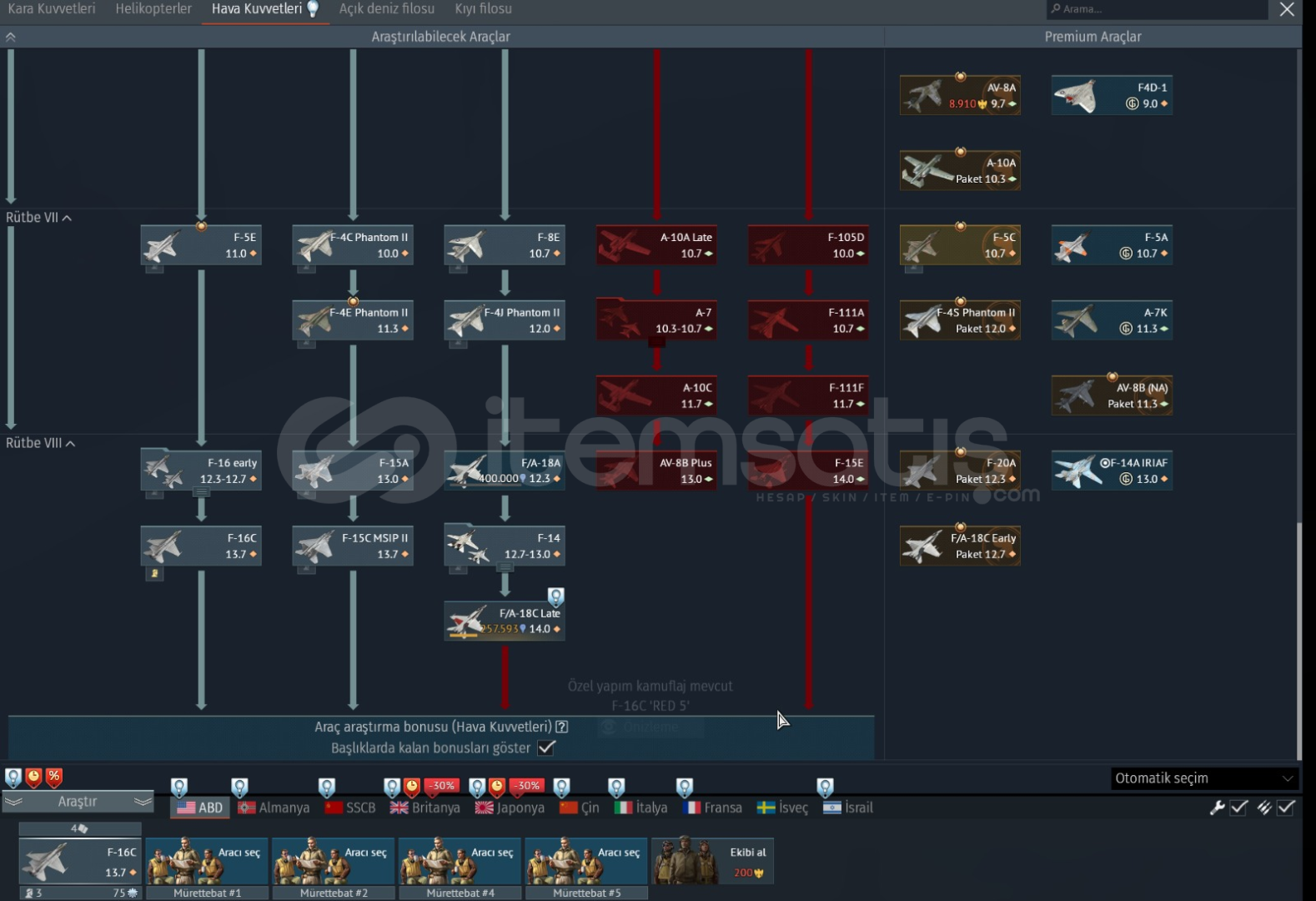Click the bonus bulb above Britanya
The image size is (1316, 901).
pyautogui.click(x=392, y=787)
